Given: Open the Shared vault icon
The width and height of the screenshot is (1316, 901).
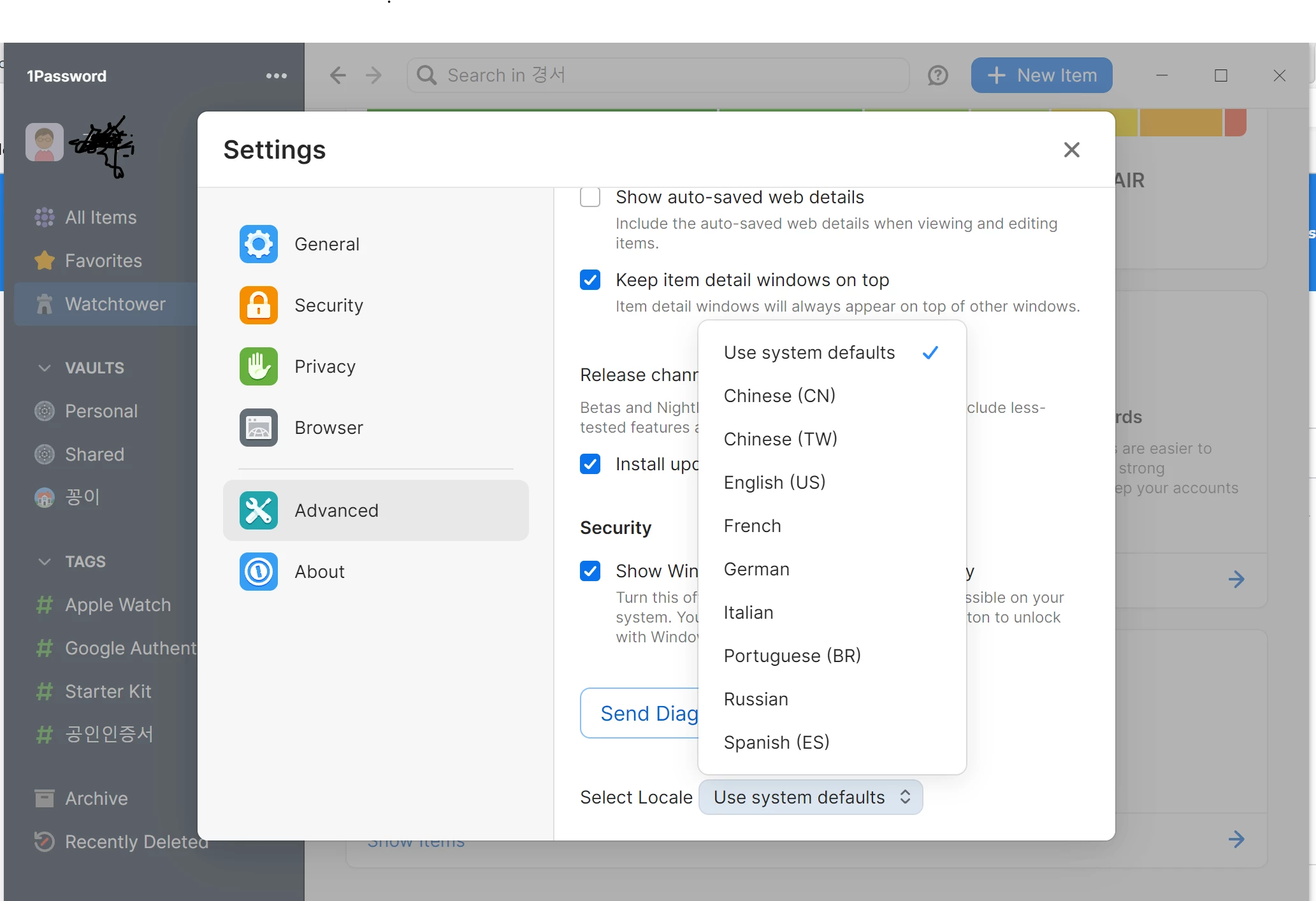Looking at the screenshot, I should pos(45,454).
